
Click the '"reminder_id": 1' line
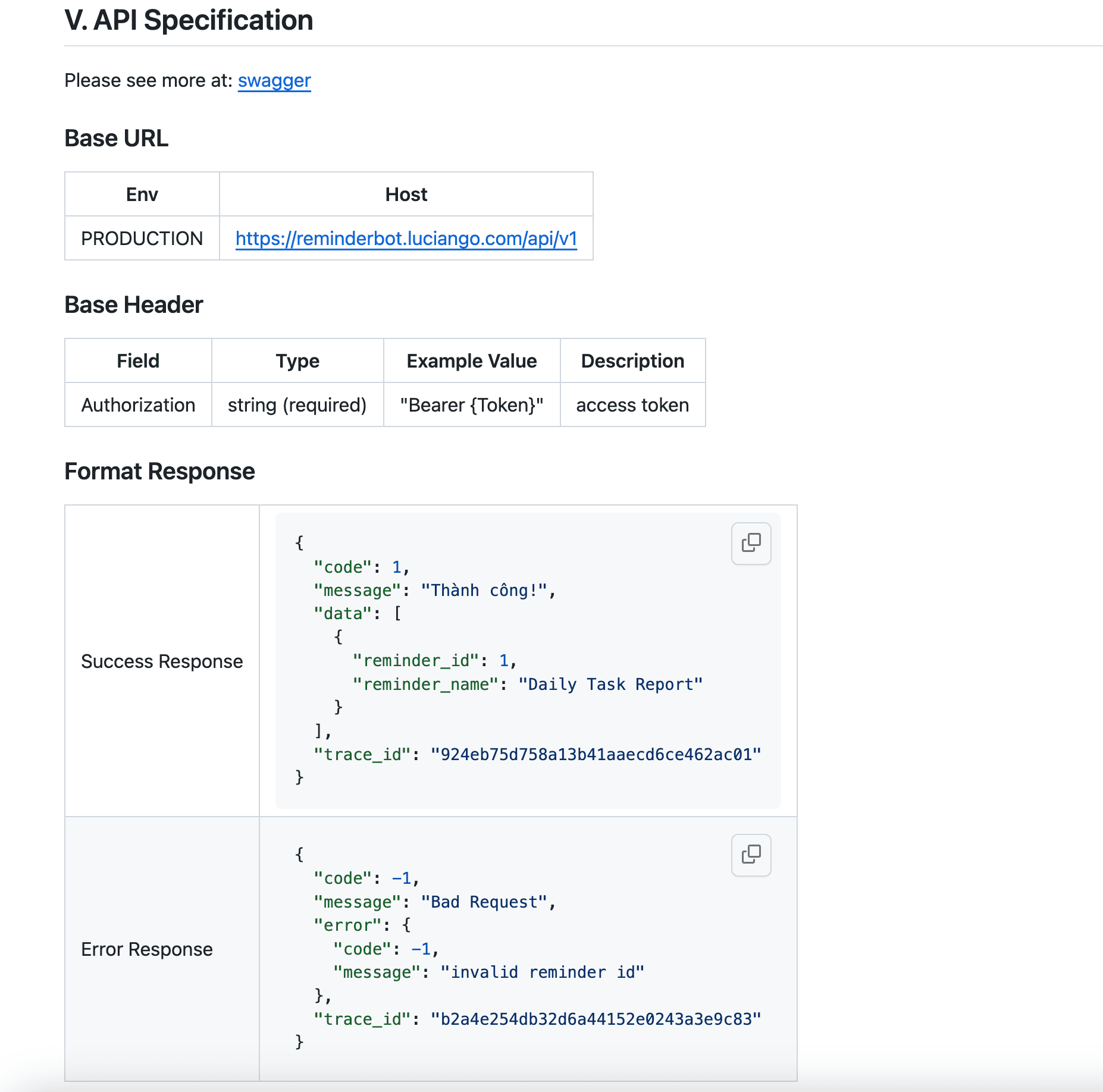click(x=435, y=661)
